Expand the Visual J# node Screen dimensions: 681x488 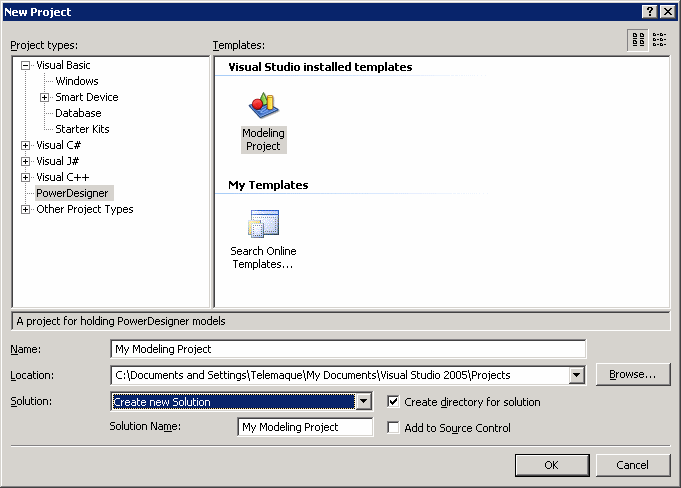coord(26,162)
